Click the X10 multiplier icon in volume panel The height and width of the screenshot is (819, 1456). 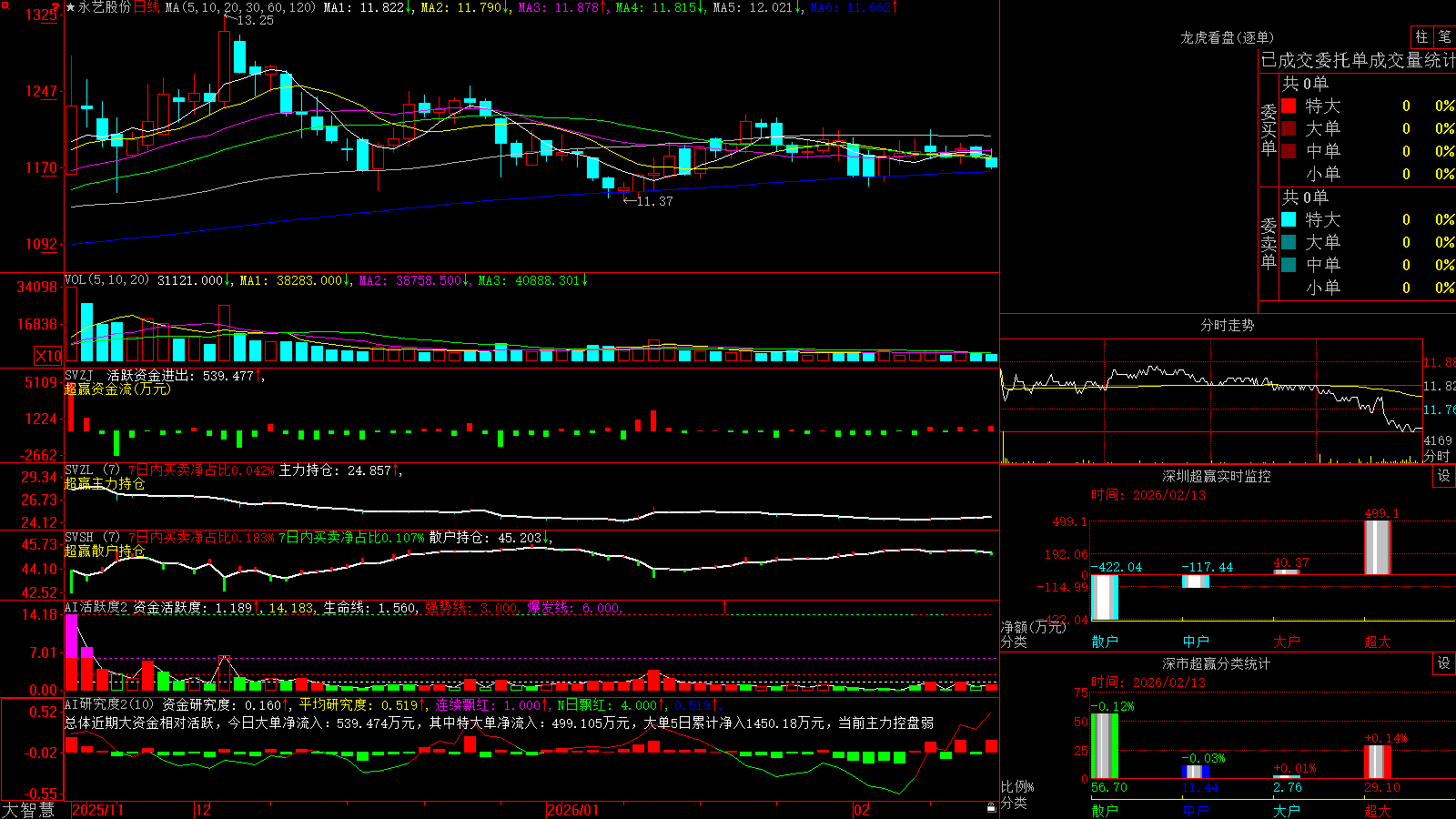(x=48, y=356)
